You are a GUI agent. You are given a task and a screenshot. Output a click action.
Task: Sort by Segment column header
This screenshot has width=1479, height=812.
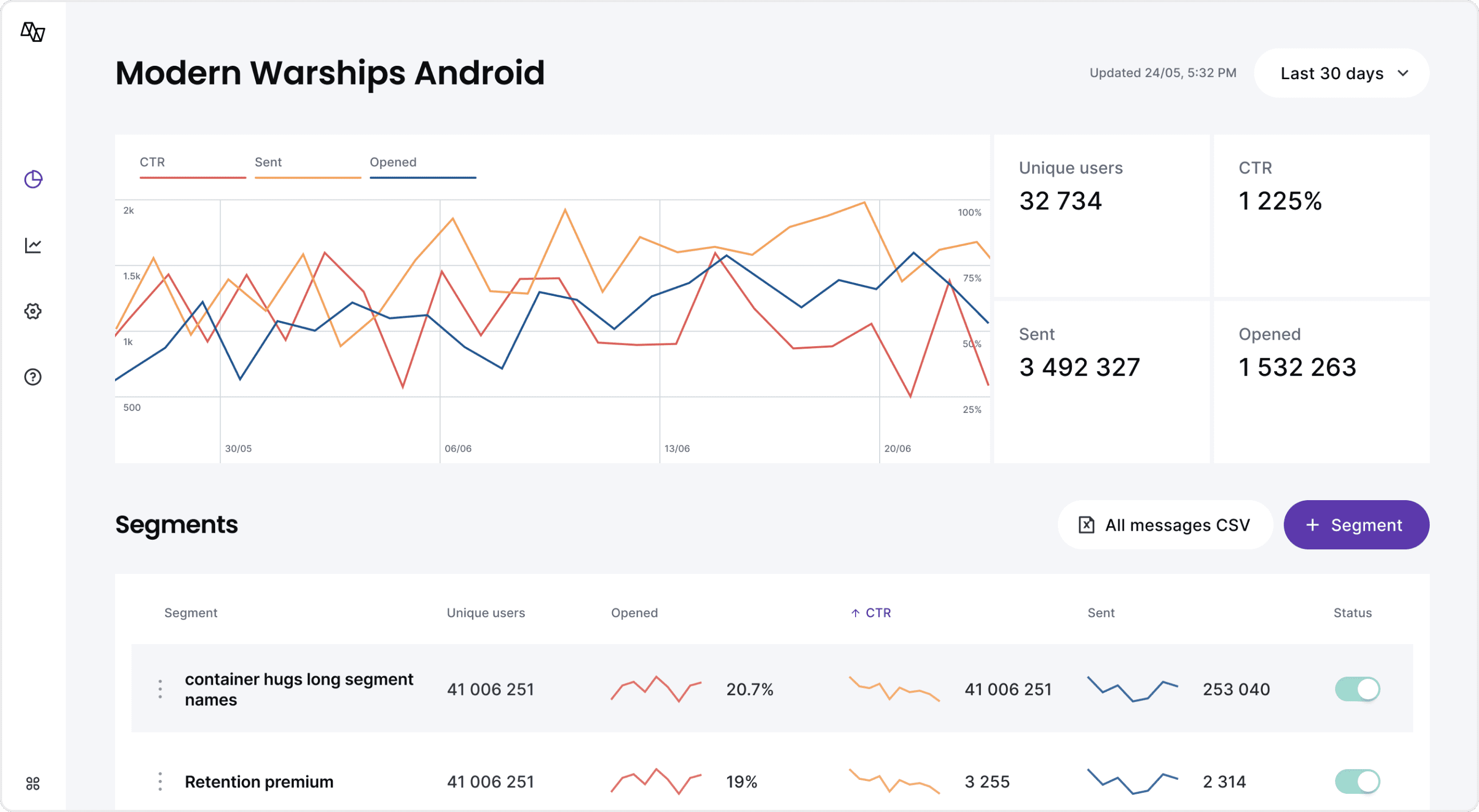[x=190, y=613]
